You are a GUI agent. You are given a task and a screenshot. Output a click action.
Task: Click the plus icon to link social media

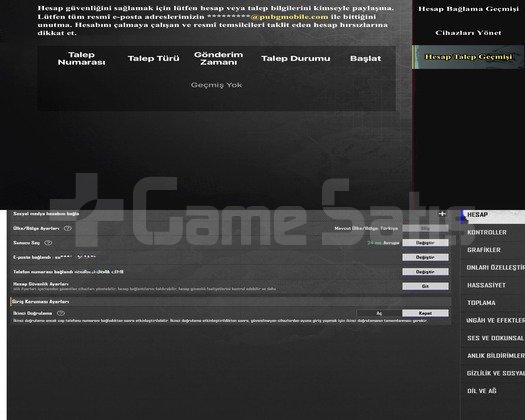(442, 214)
